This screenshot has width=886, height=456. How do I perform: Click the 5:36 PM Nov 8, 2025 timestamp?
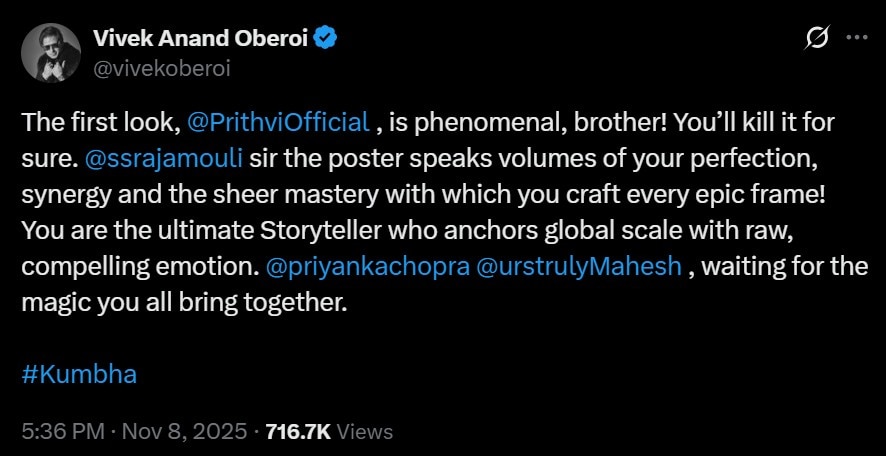tap(134, 432)
